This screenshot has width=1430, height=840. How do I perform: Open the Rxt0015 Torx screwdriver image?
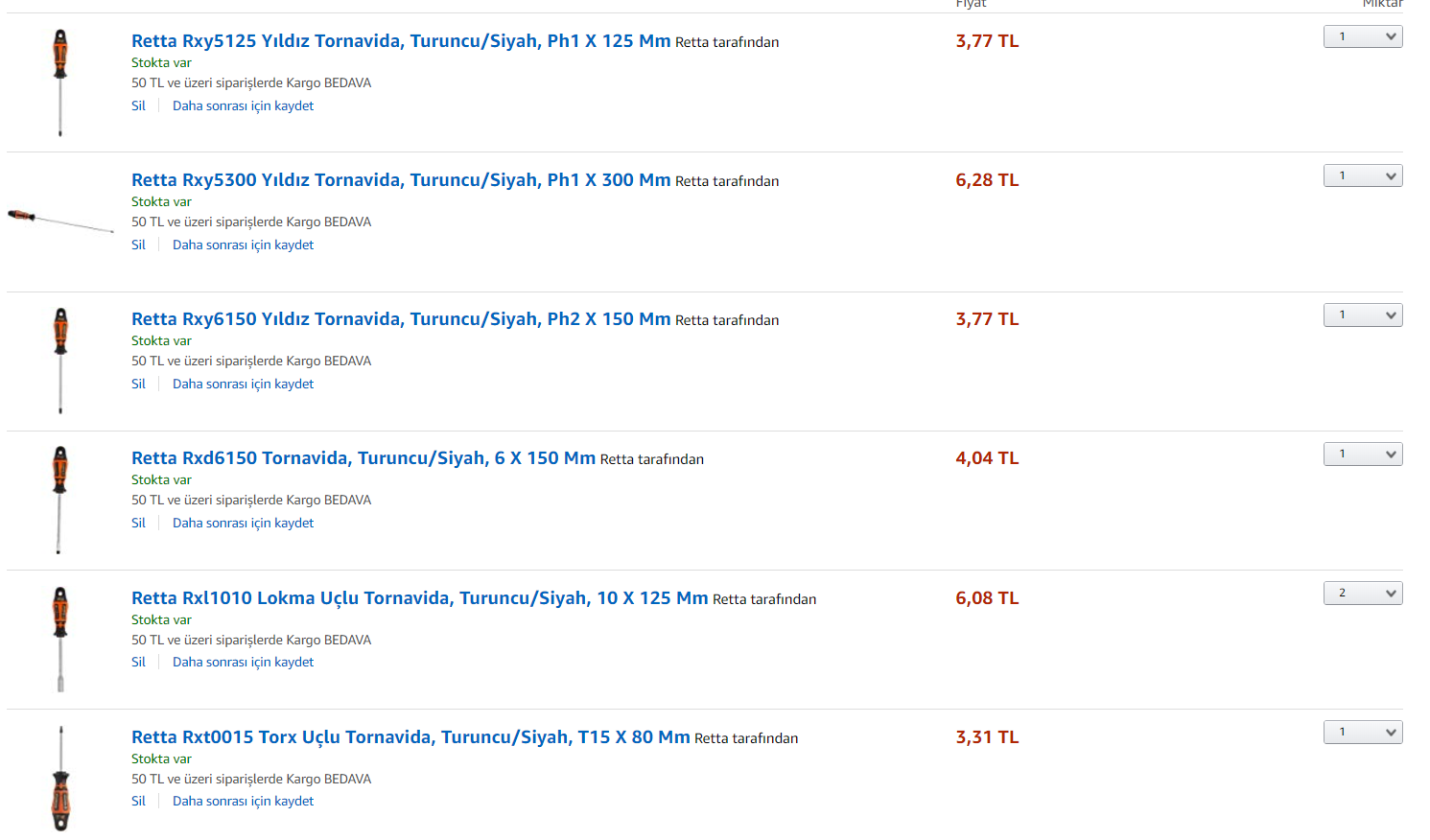60,778
